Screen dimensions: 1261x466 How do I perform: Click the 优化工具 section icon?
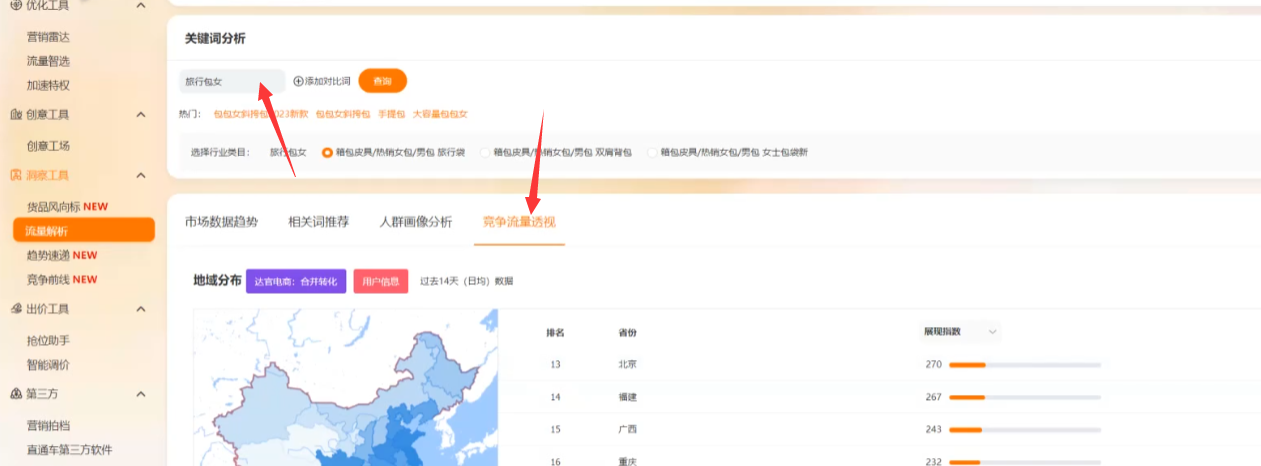16,5
